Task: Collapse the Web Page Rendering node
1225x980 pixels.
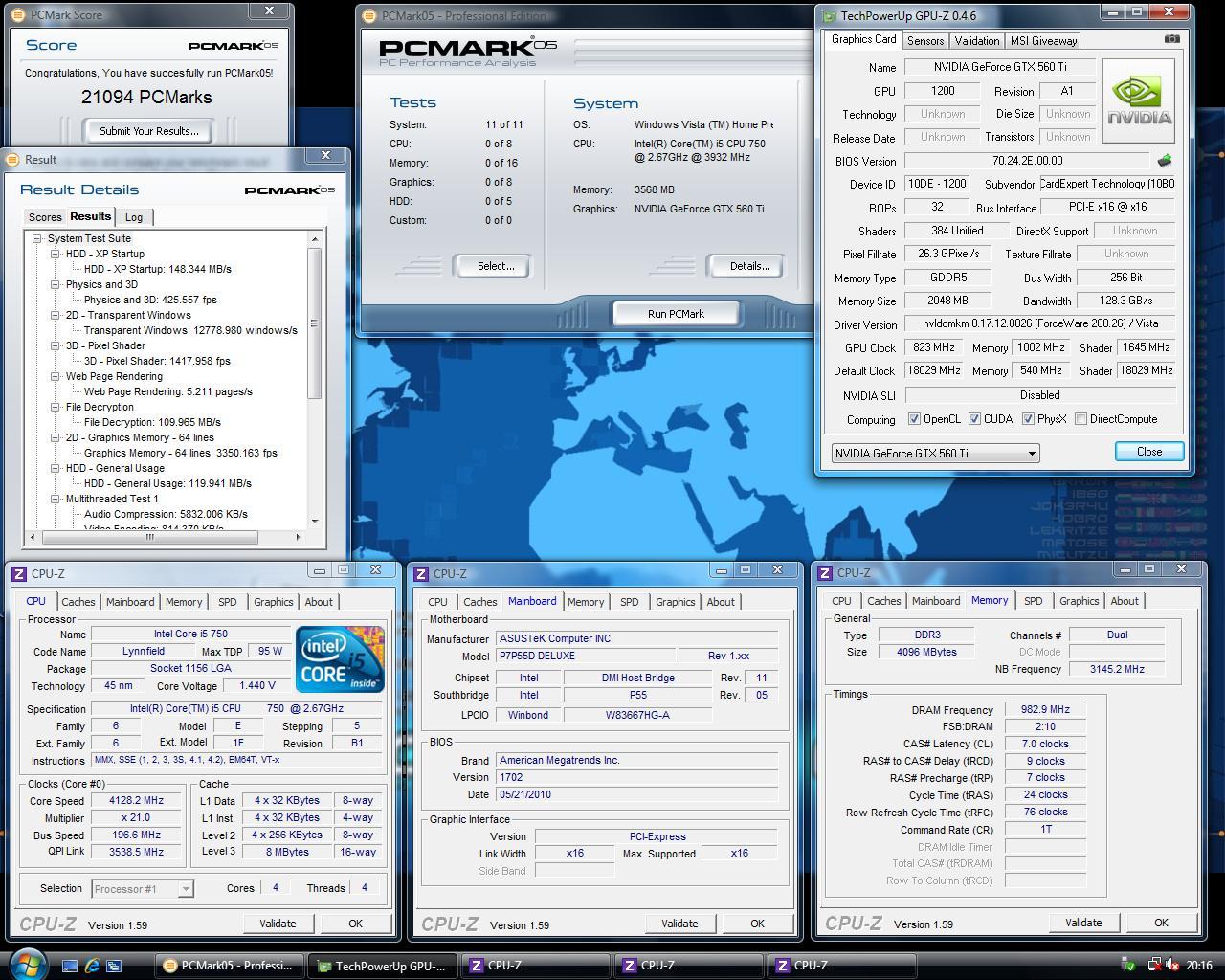Action: pos(56,376)
